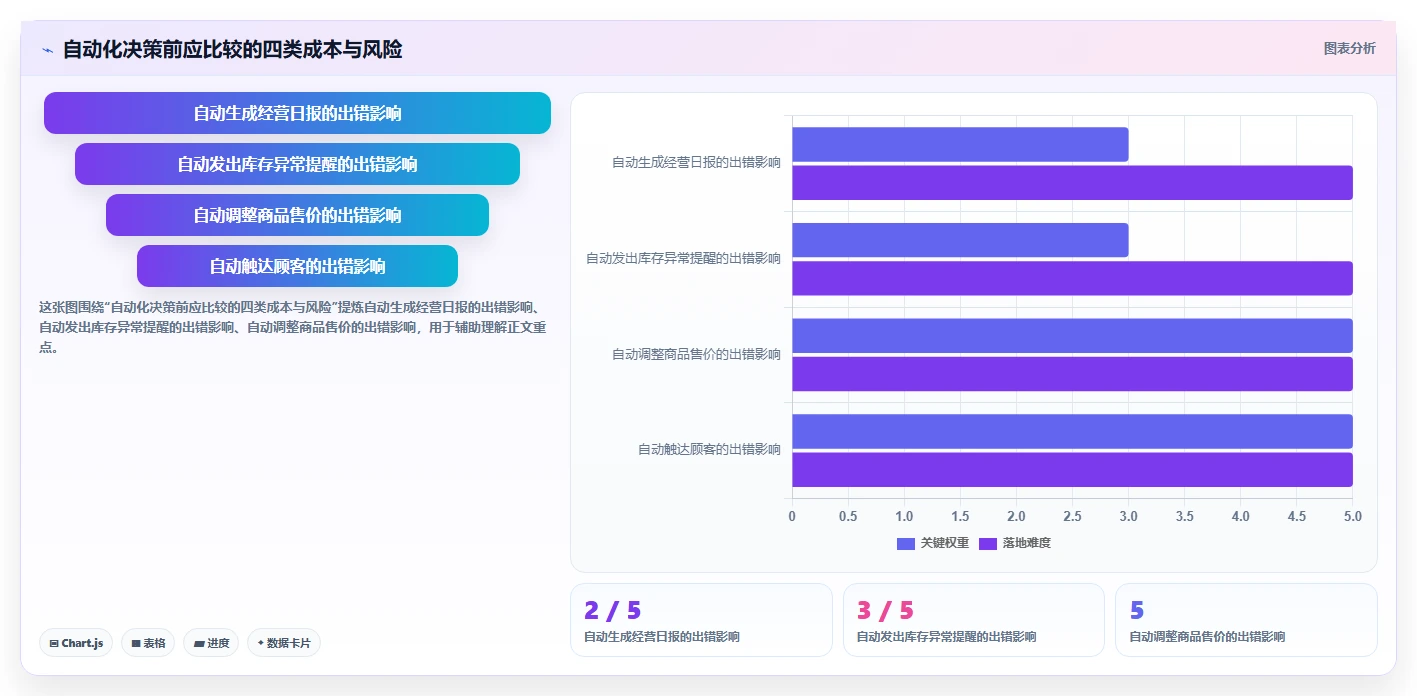Click 落地难度 bar for 自动触达顾客

1072,470
